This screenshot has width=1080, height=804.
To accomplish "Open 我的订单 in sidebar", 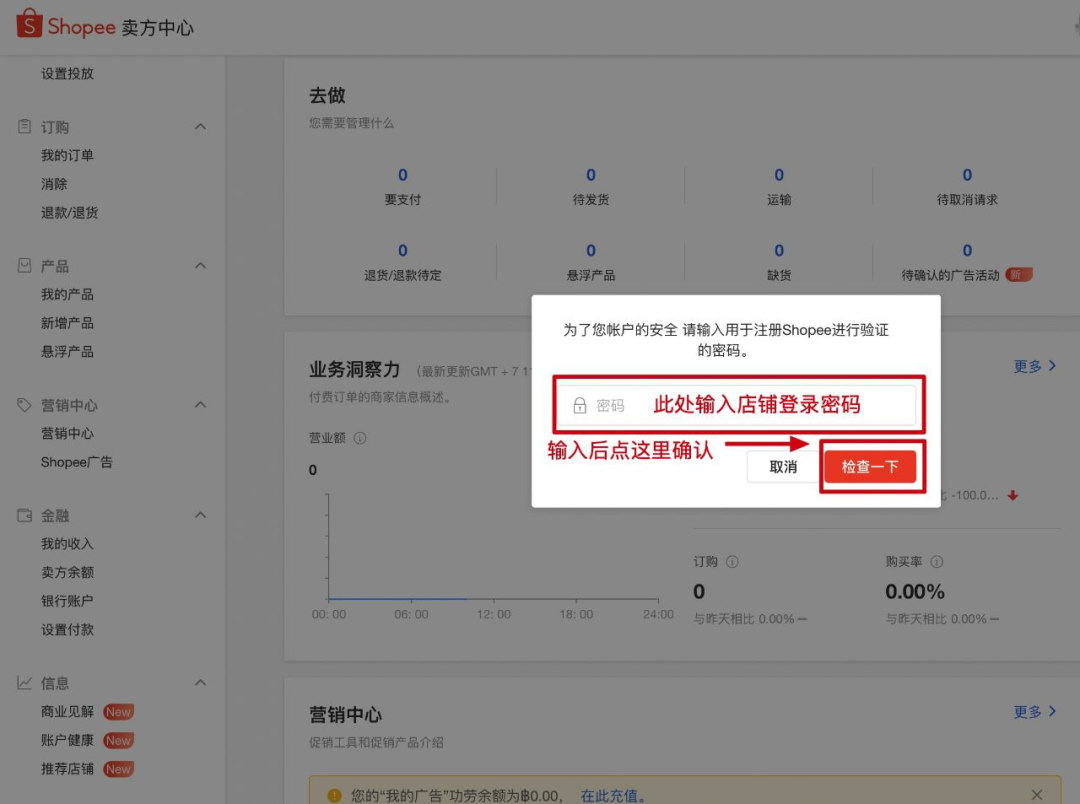I will point(67,155).
